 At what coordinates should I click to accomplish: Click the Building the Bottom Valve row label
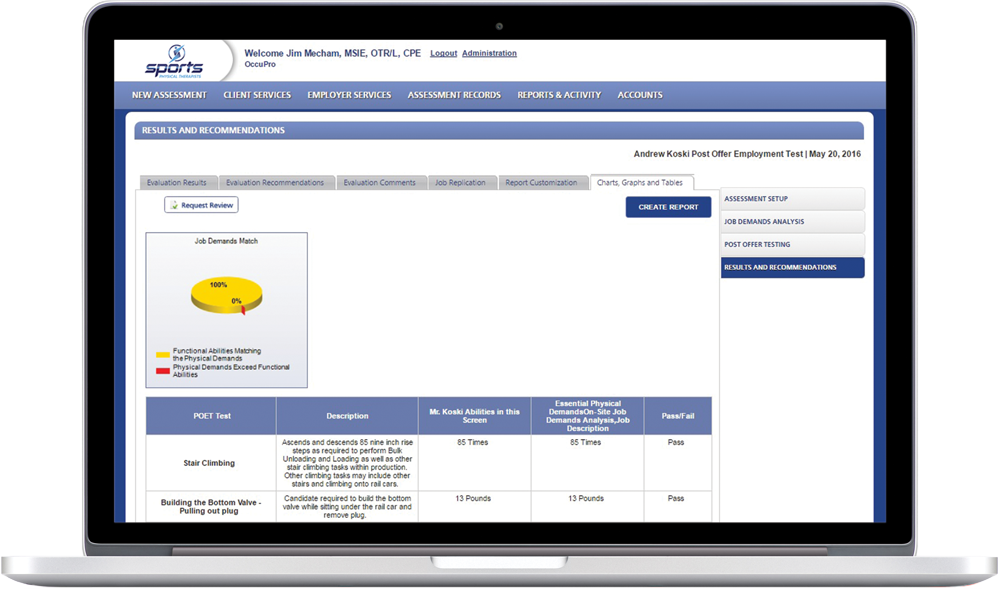coord(209,507)
